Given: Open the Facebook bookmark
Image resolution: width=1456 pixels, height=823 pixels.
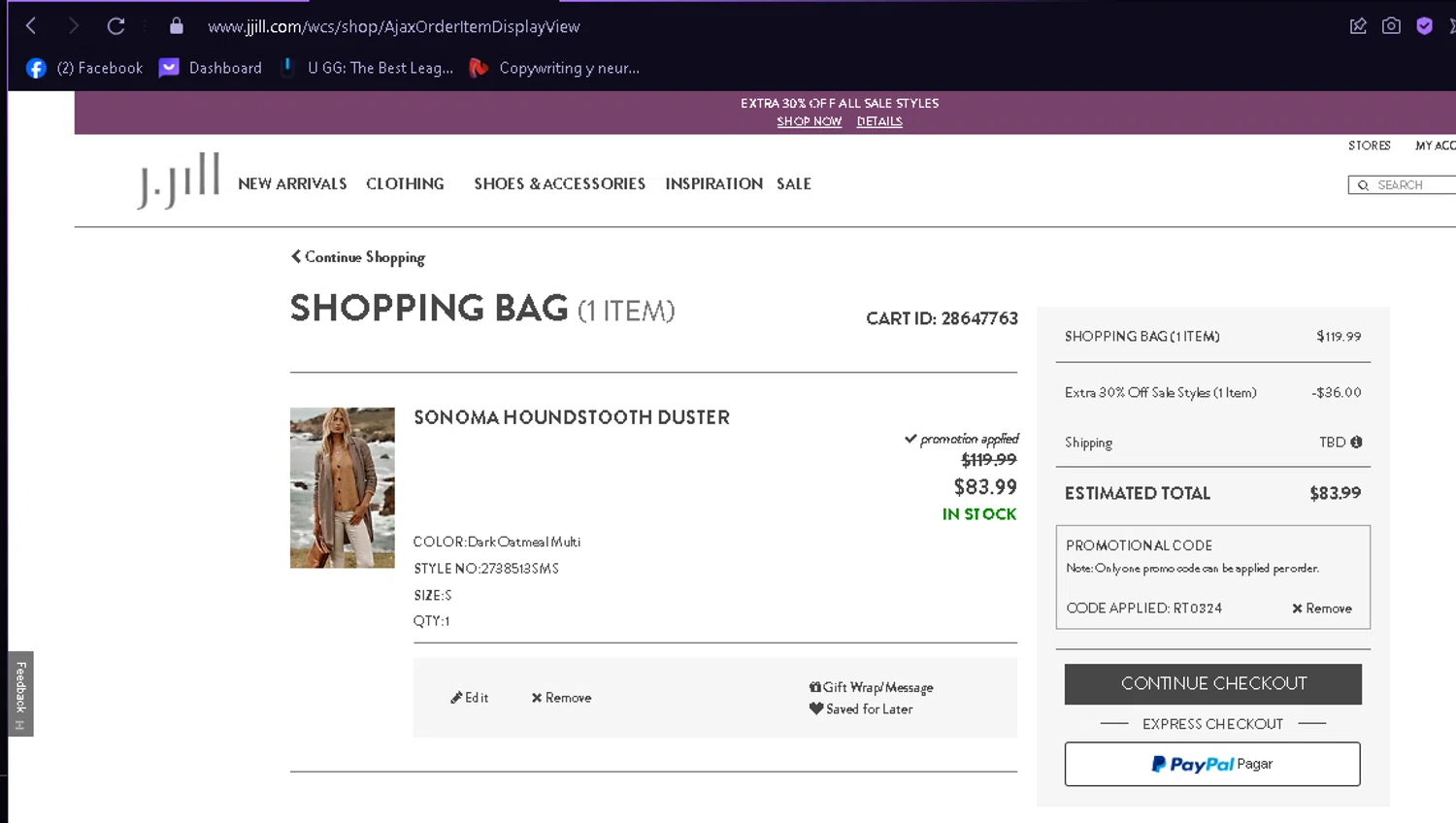Looking at the screenshot, I should pos(84,68).
